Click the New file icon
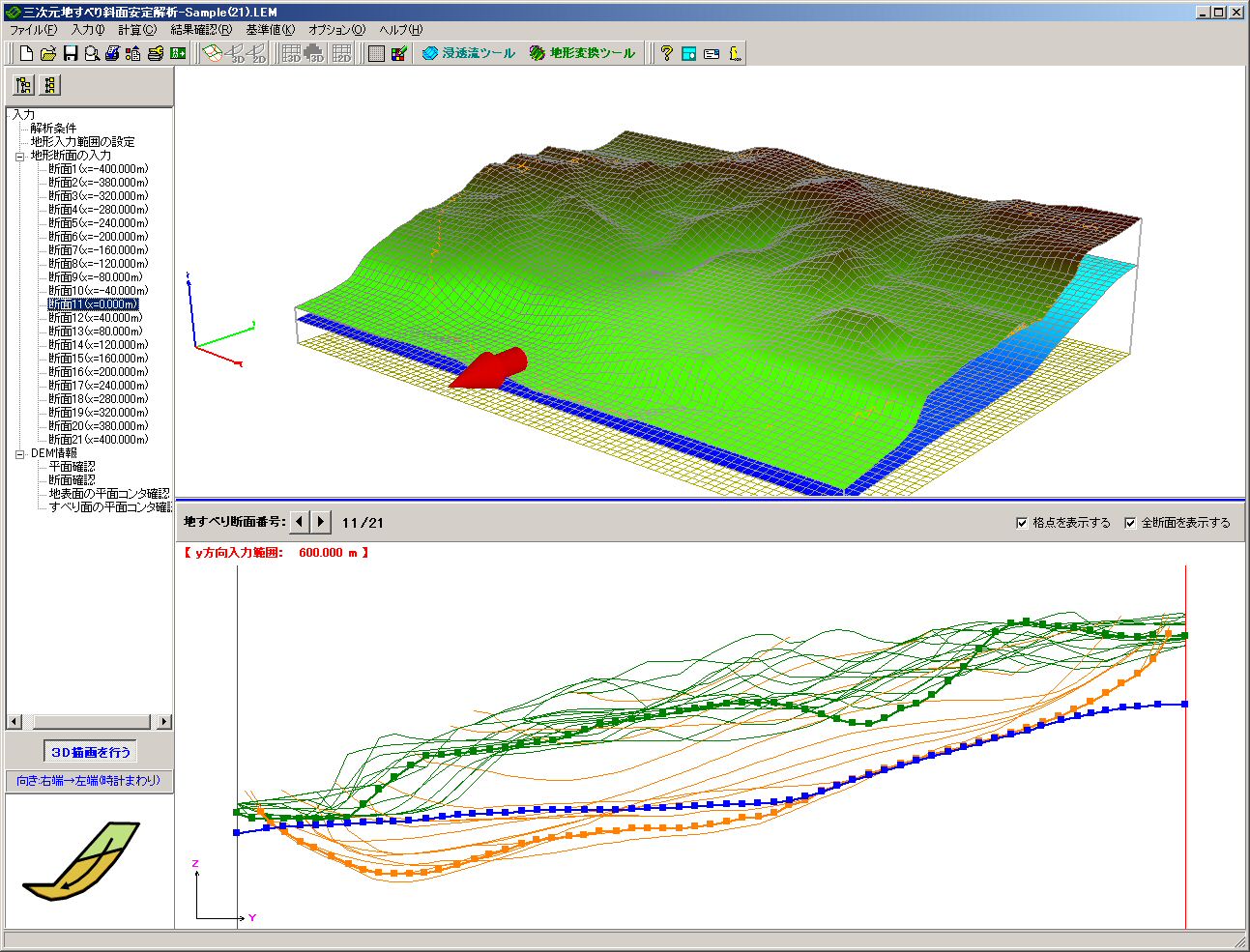Viewport: 1250px width, 952px height. (x=27, y=54)
